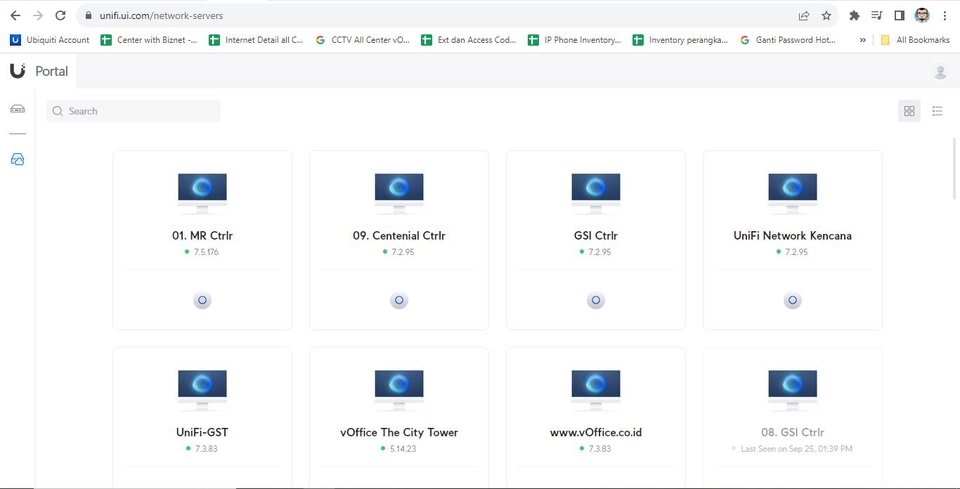Image resolution: width=960 pixels, height=489 pixels.
Task: Click the Search field
Action: pyautogui.click(x=133, y=111)
